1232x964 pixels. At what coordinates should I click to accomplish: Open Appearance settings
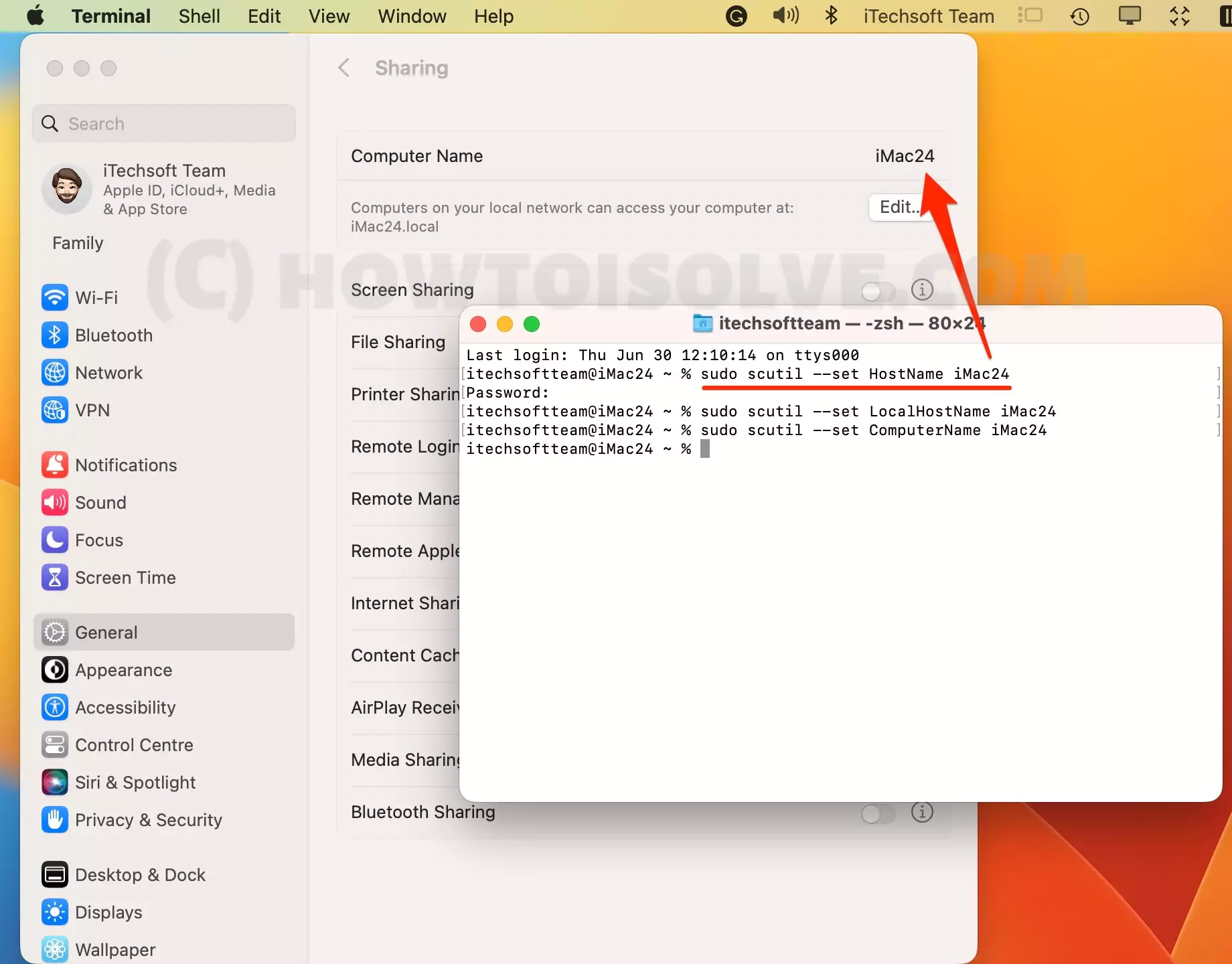164,669
